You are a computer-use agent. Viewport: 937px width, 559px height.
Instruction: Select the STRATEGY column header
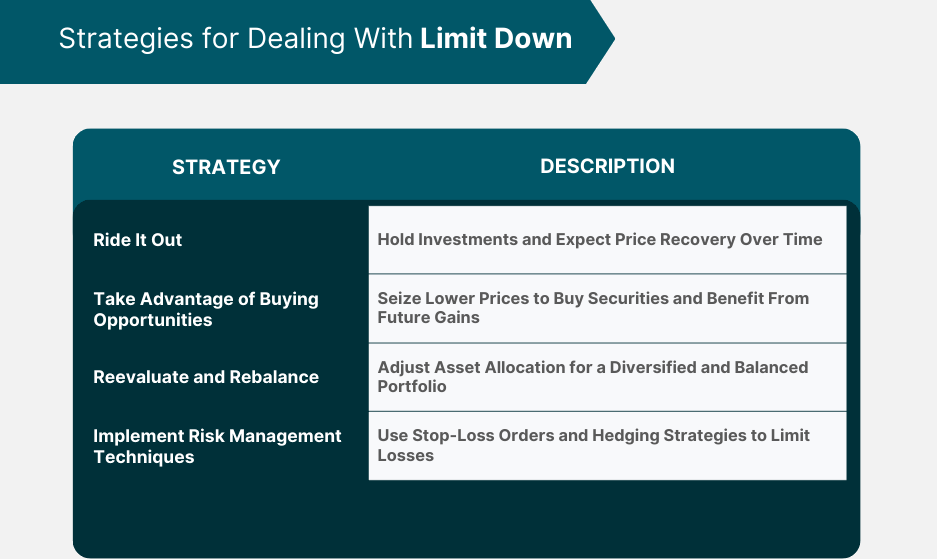(x=226, y=167)
